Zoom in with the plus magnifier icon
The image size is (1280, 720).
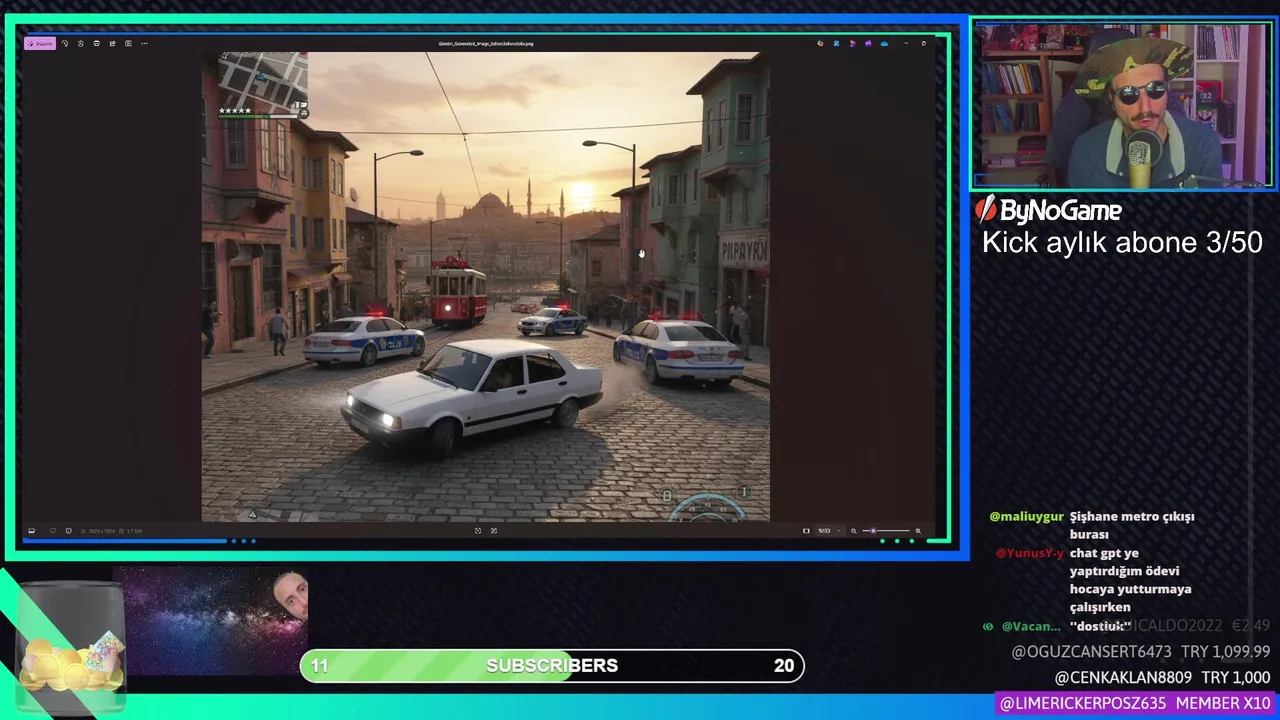point(918,531)
